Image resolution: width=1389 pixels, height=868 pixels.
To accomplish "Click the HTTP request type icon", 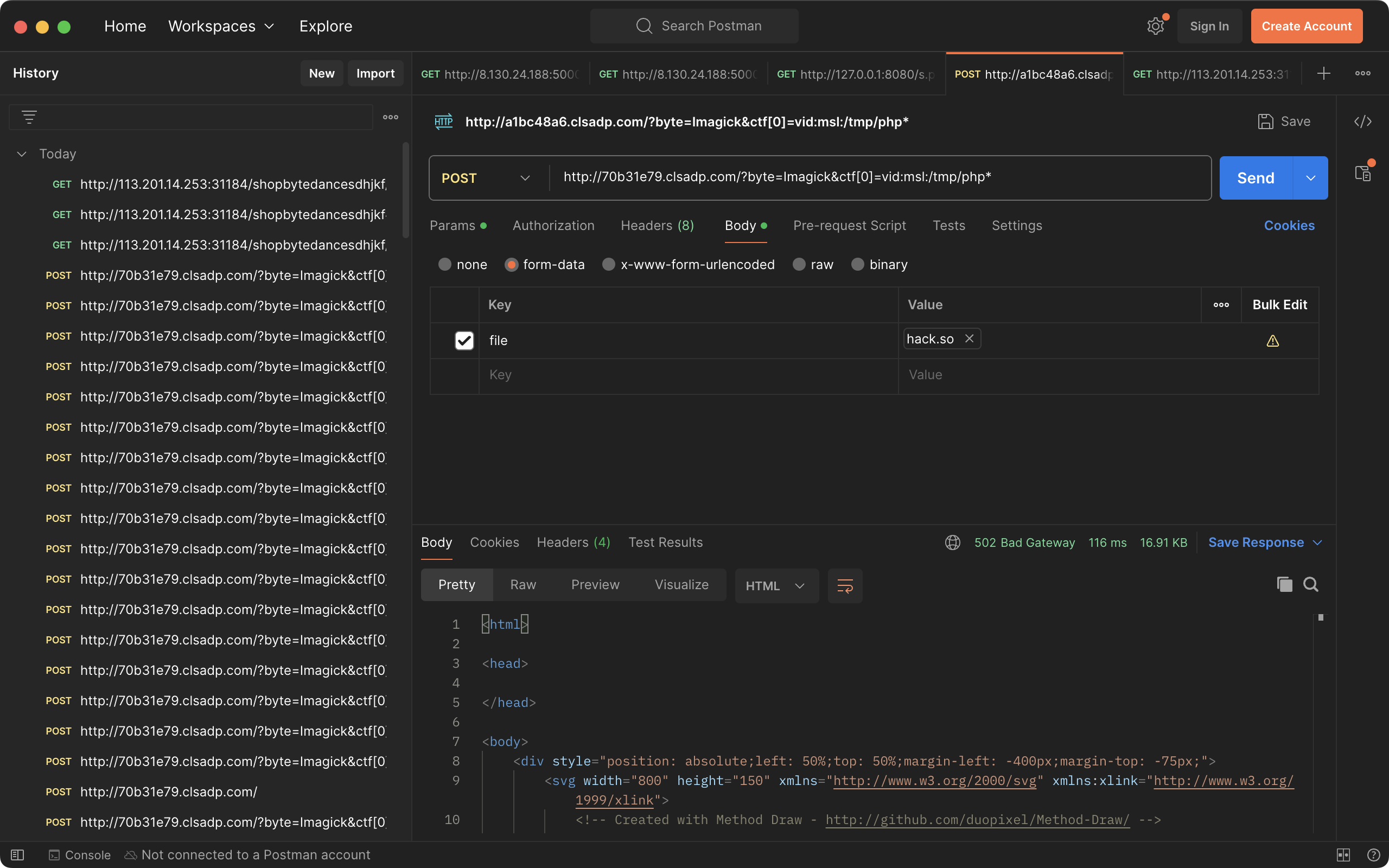I will 444,122.
